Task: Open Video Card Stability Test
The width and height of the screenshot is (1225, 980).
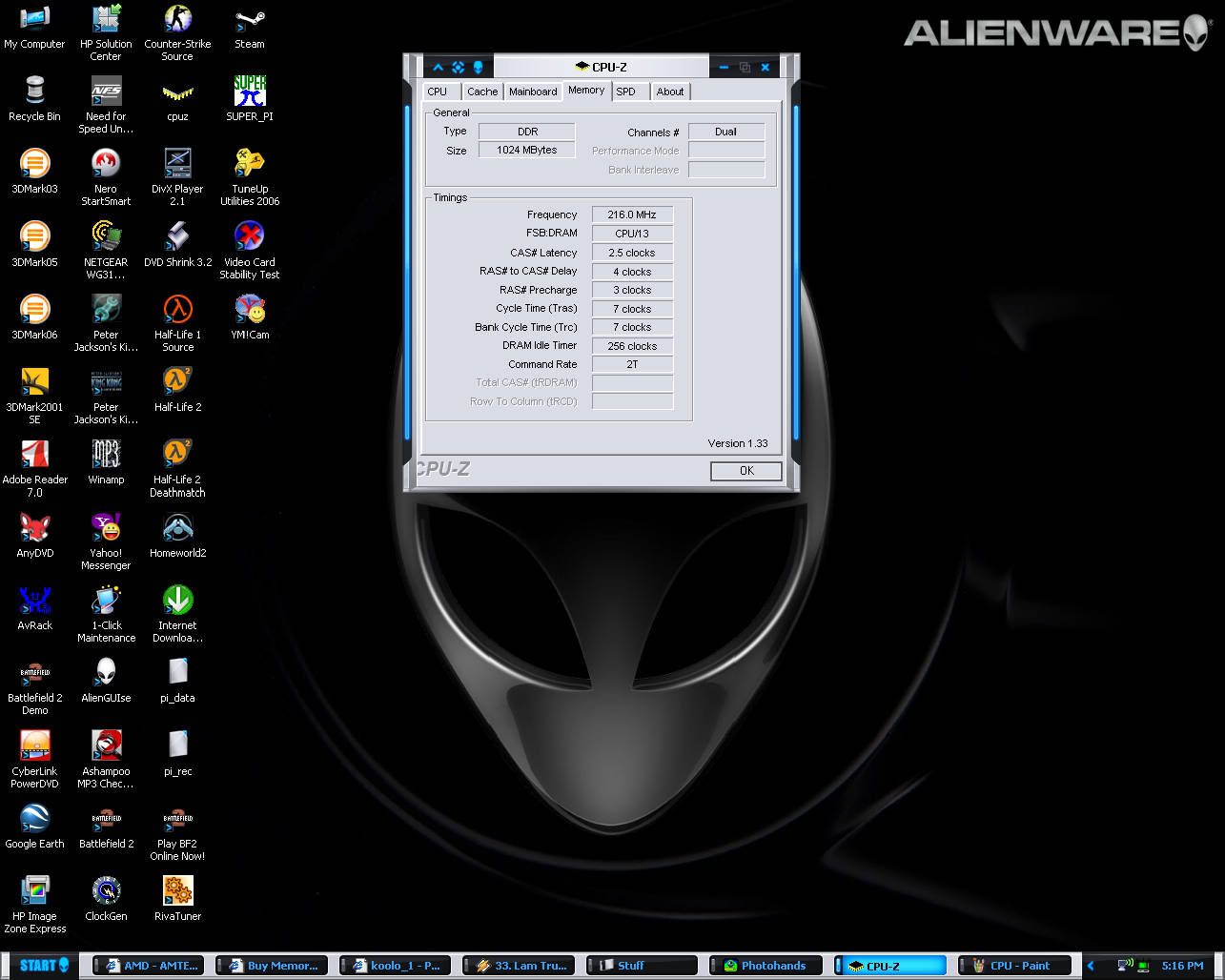Action: click(x=250, y=251)
